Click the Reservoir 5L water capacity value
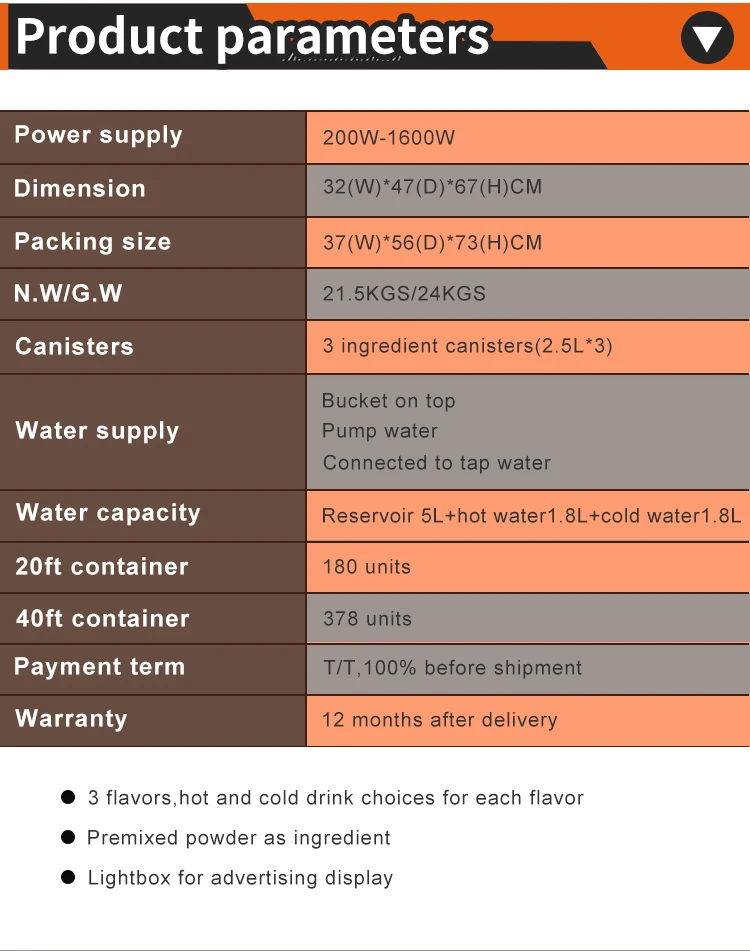This screenshot has width=750, height=951. pyautogui.click(x=531, y=516)
